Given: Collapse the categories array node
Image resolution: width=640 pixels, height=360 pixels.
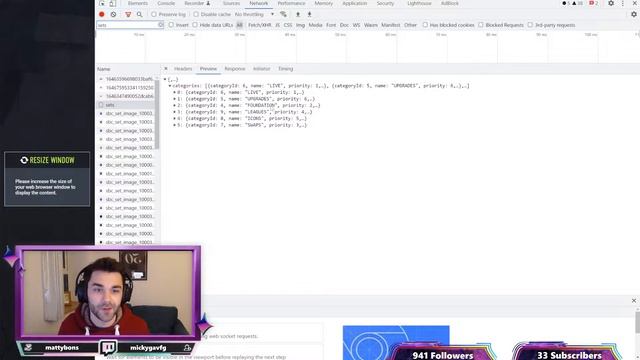Looking at the screenshot, I should tap(170, 86).
